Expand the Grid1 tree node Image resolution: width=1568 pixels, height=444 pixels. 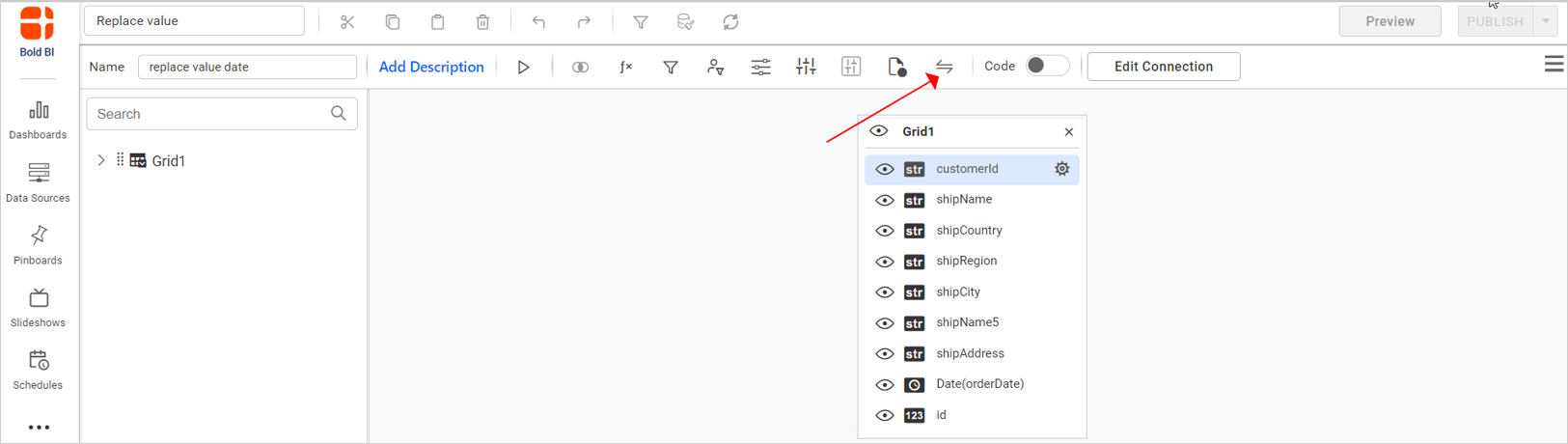click(x=101, y=160)
